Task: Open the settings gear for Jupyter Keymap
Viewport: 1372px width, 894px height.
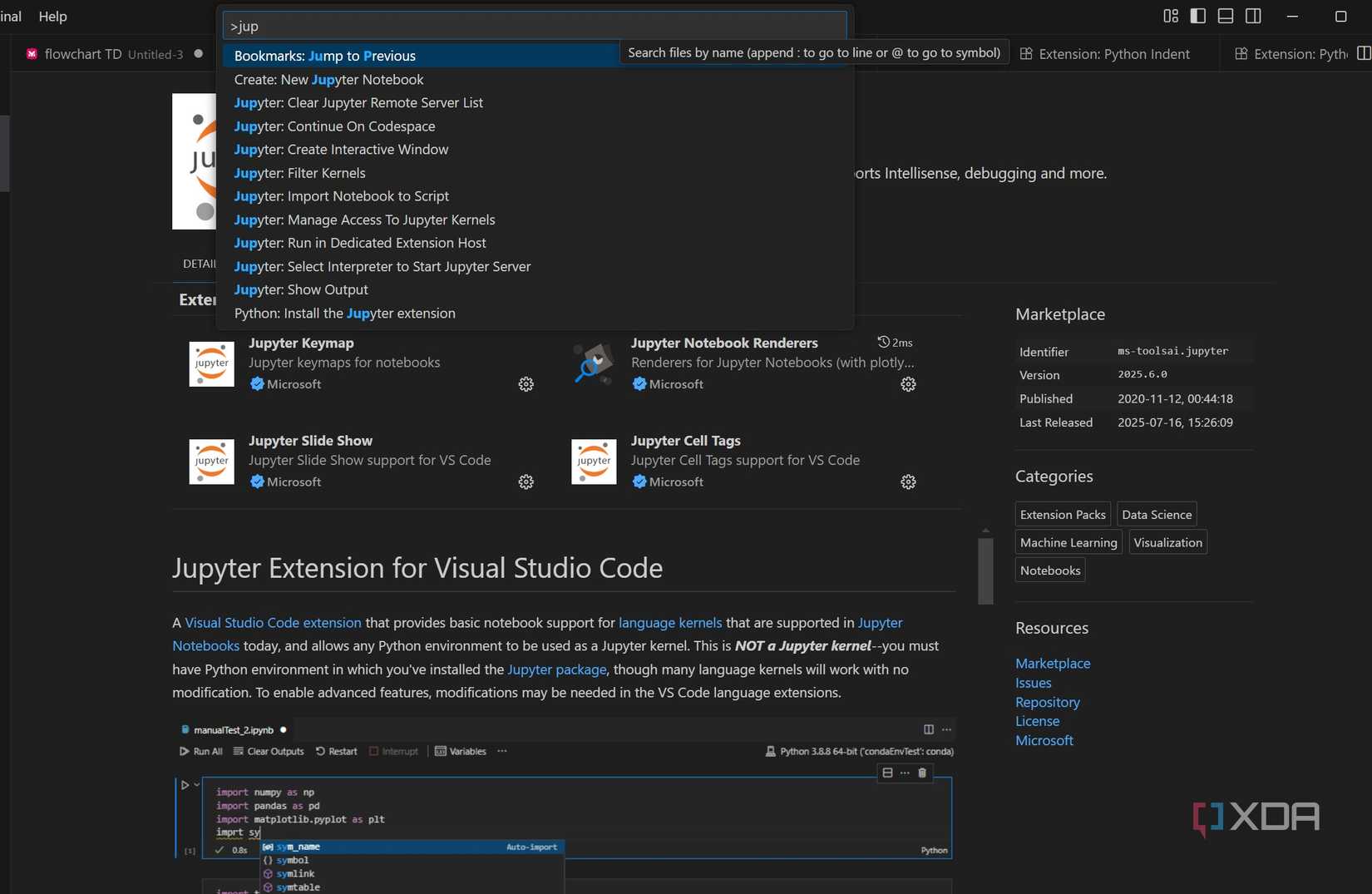Action: click(x=526, y=383)
